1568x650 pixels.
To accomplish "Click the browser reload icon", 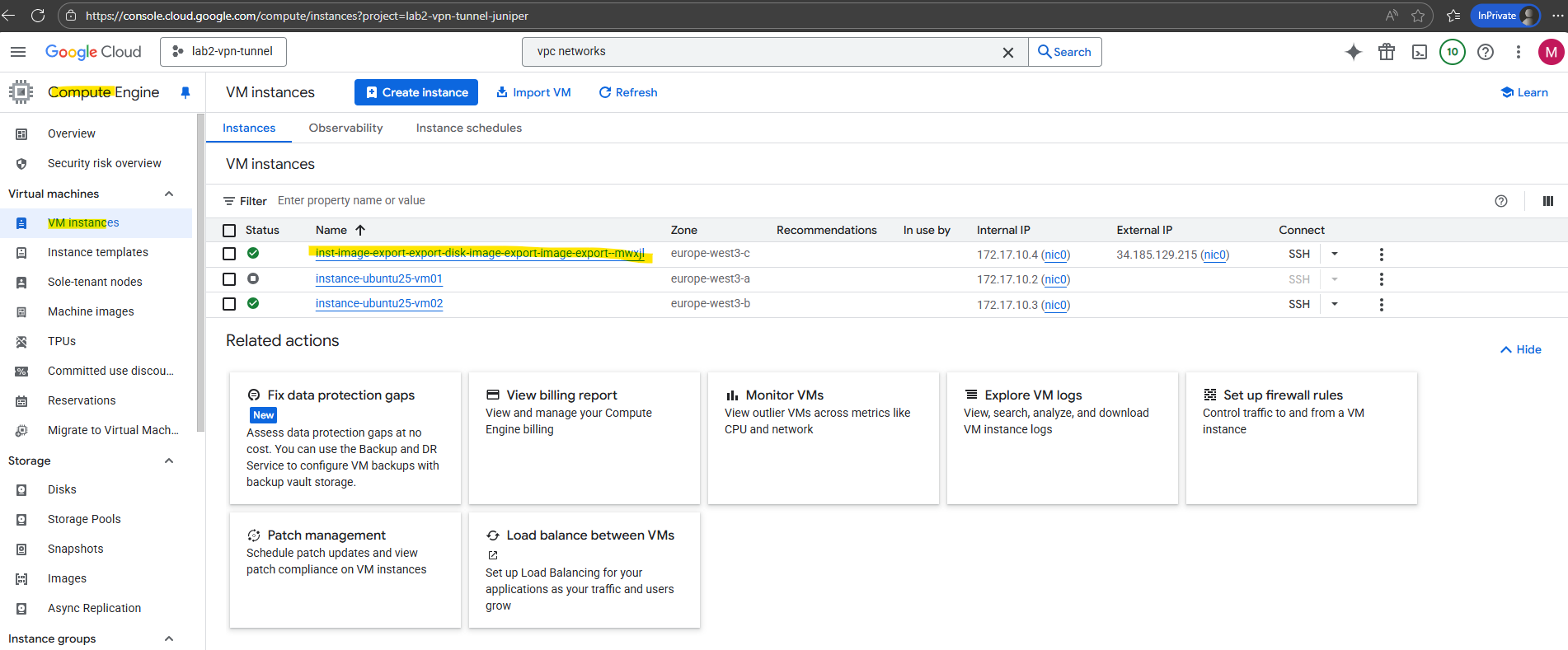I will (38, 16).
